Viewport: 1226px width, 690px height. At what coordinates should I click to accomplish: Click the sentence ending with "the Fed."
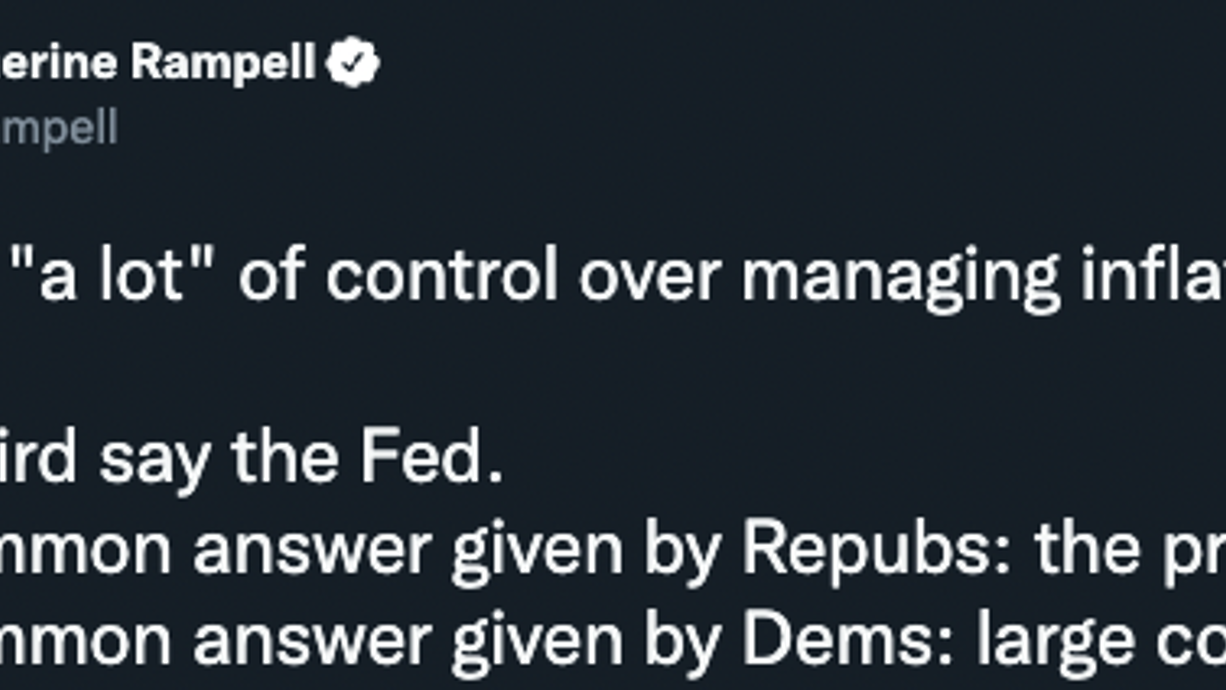(x=251, y=459)
